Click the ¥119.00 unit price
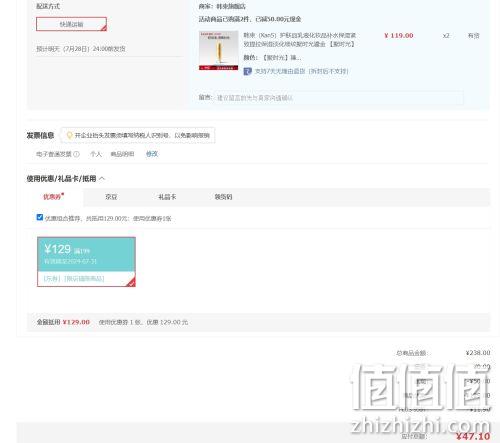The height and width of the screenshot is (443, 500). coord(399,36)
